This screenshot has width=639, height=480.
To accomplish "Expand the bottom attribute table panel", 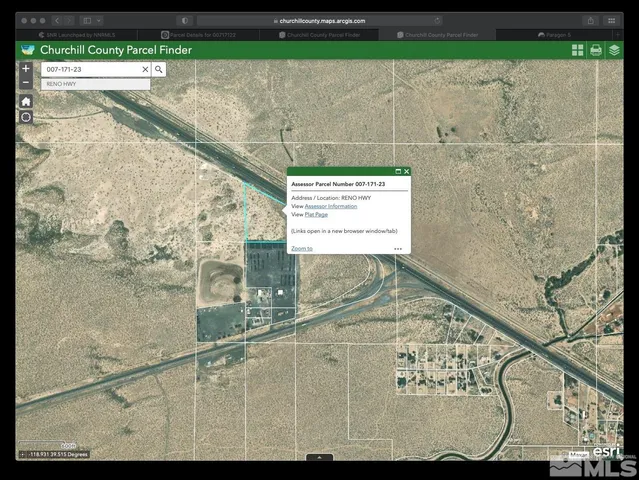I will [x=319, y=457].
